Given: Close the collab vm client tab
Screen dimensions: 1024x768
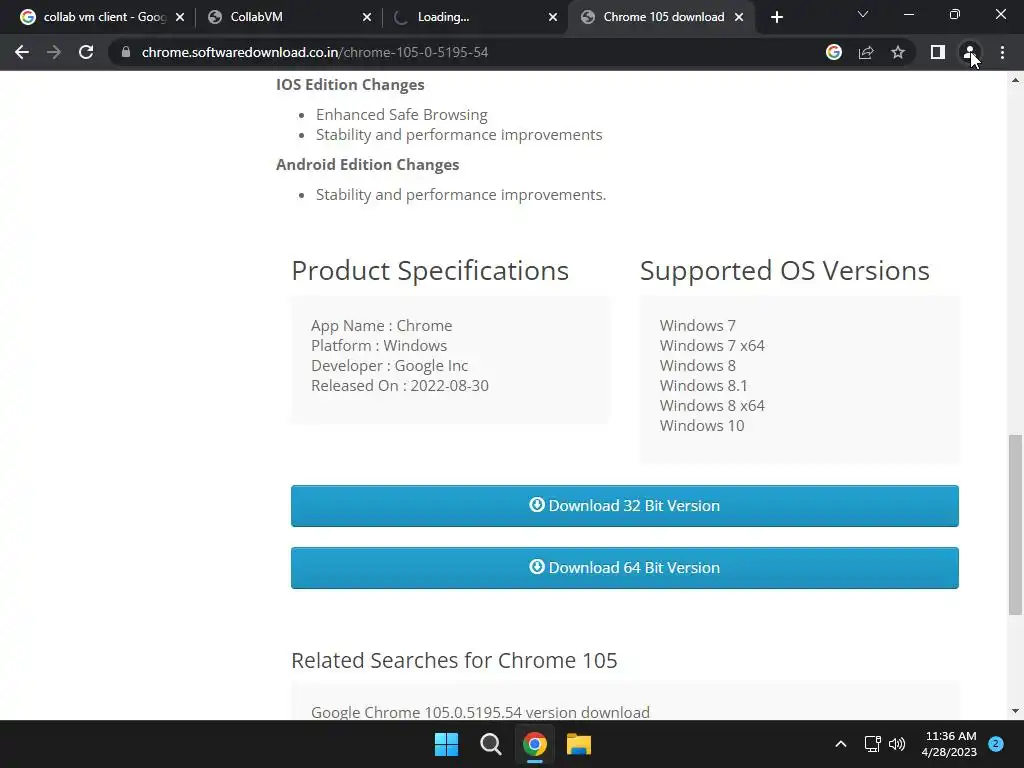Looking at the screenshot, I should click(x=180, y=17).
